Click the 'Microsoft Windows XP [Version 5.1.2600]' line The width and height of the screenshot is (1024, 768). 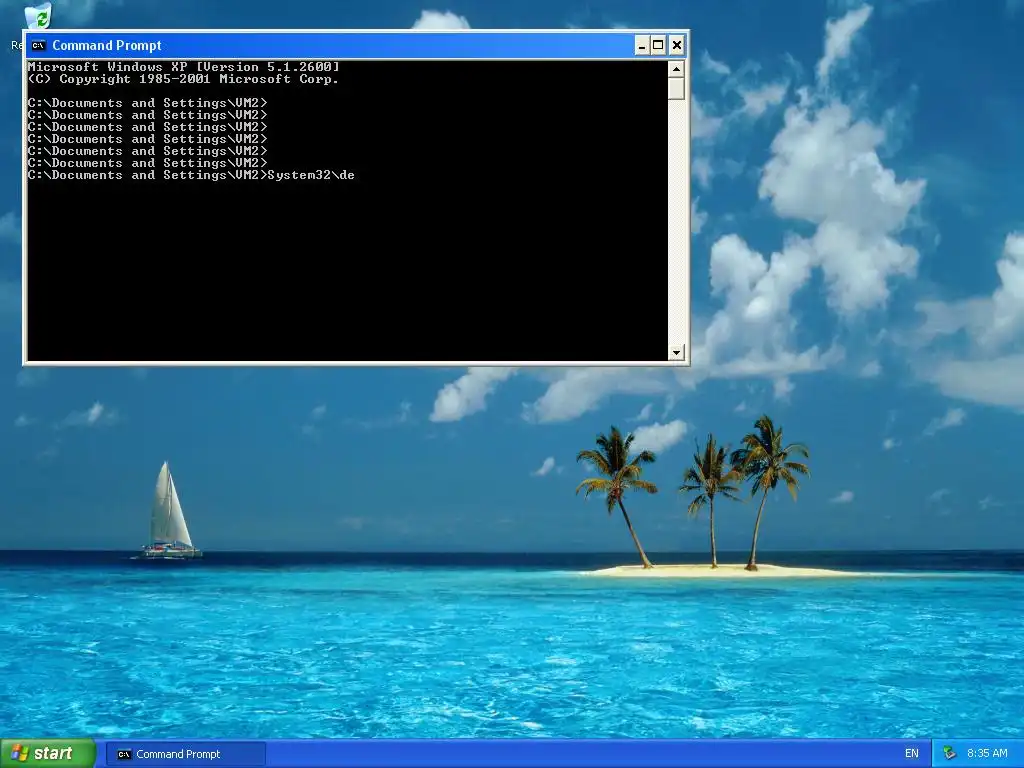[184, 67]
